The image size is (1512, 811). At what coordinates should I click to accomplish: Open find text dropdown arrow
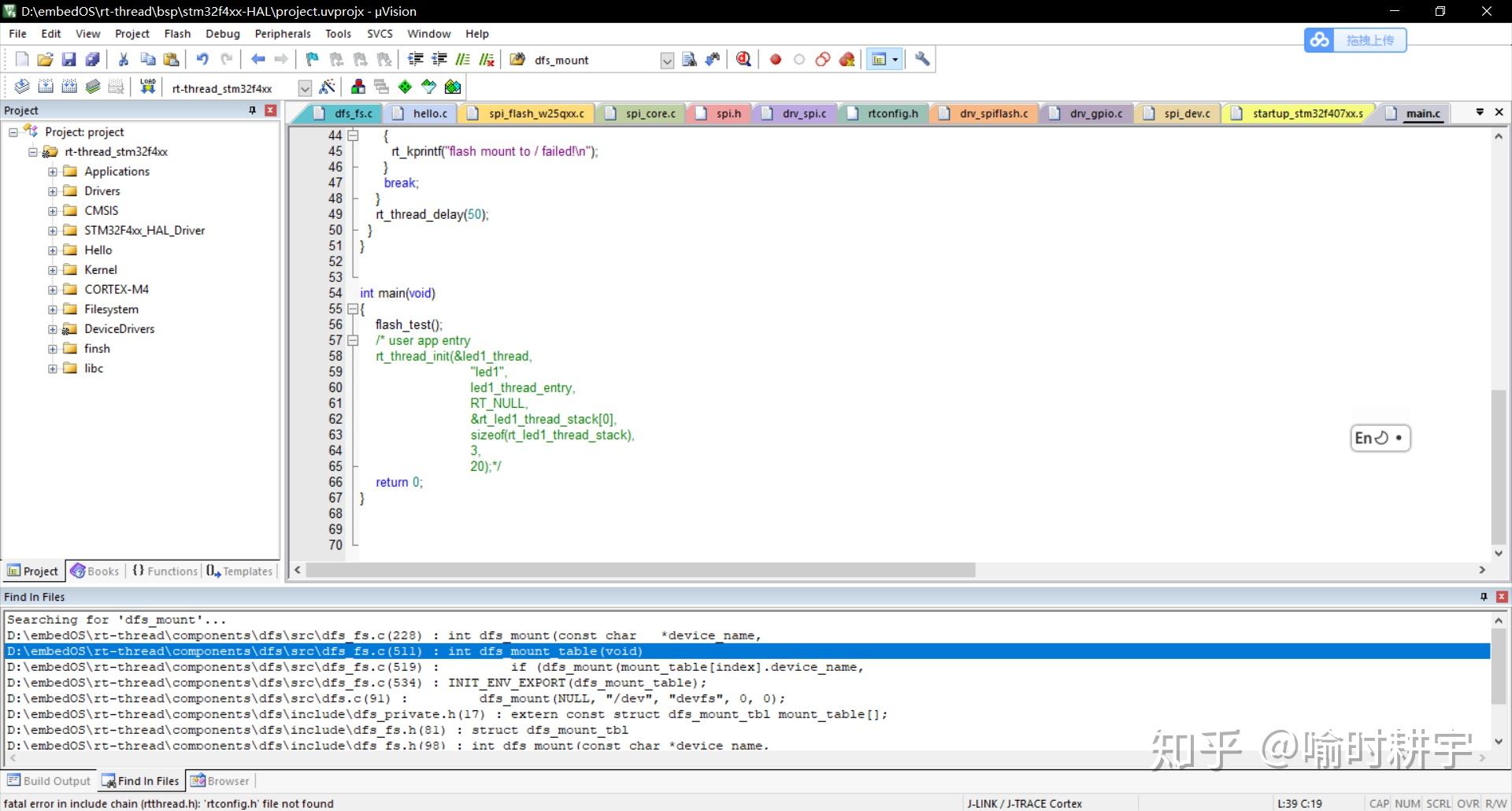pos(667,61)
